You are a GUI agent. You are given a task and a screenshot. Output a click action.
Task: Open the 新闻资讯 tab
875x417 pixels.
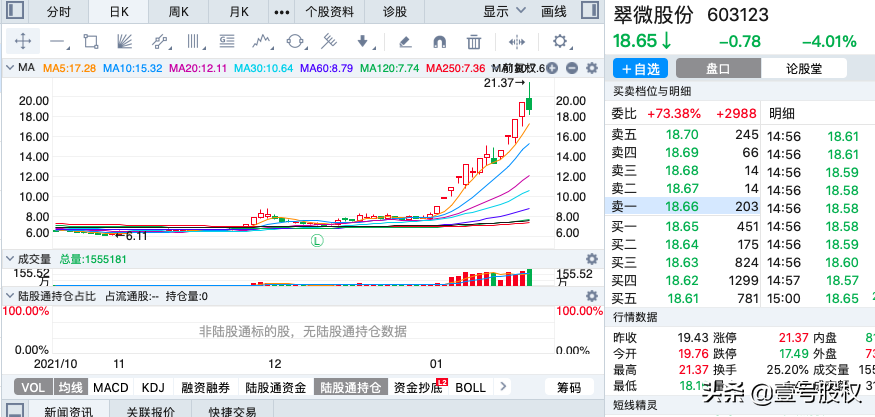[69, 411]
